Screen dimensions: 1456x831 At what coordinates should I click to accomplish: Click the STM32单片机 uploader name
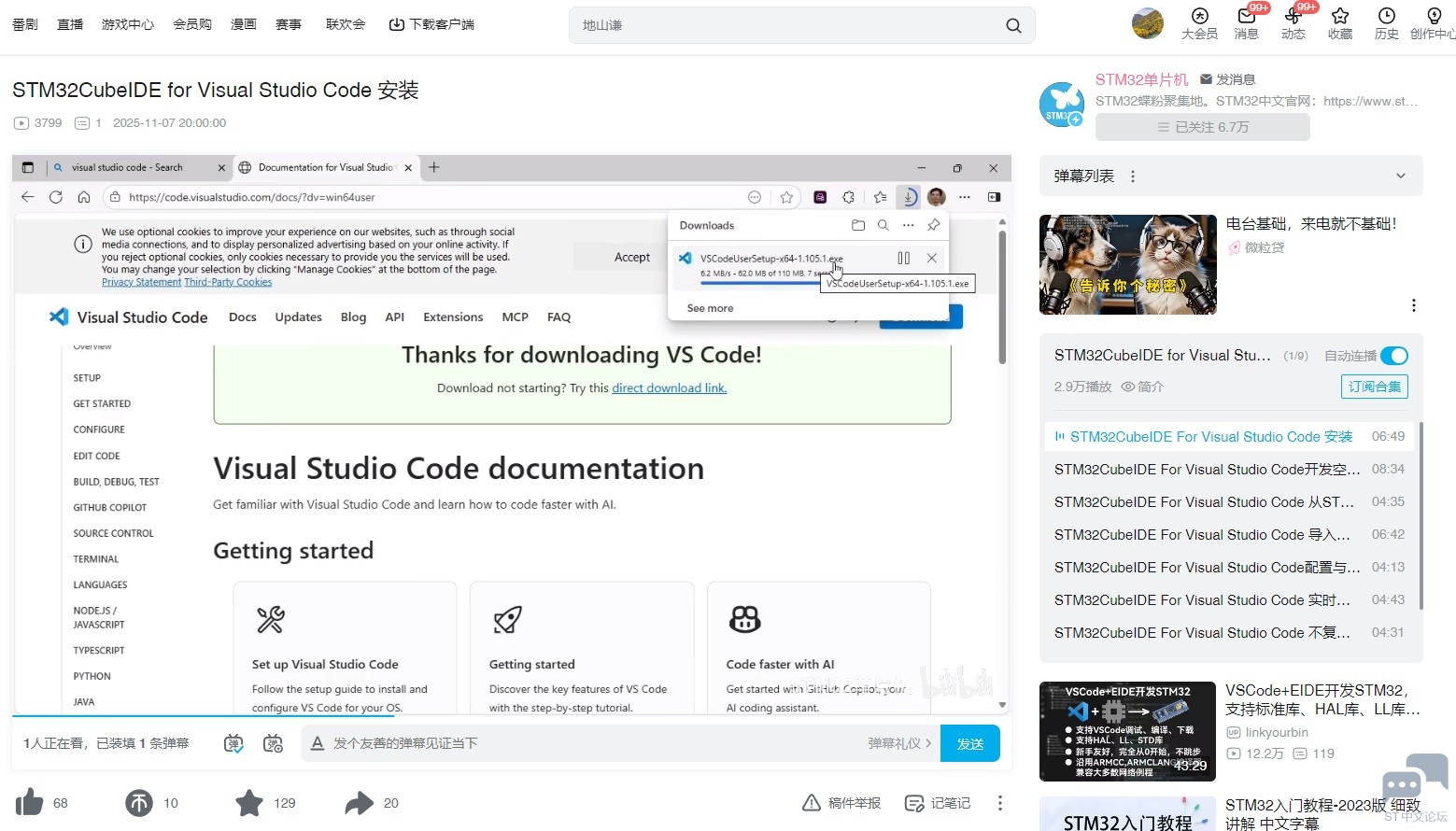click(1142, 79)
